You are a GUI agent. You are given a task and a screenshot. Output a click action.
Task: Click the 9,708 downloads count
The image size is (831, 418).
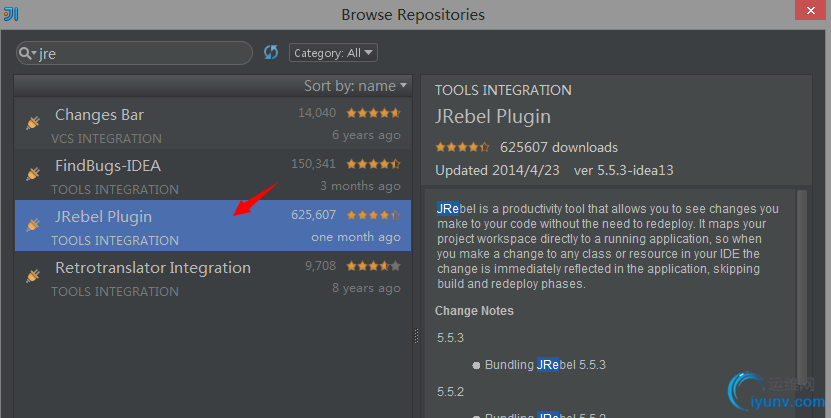(x=321, y=265)
